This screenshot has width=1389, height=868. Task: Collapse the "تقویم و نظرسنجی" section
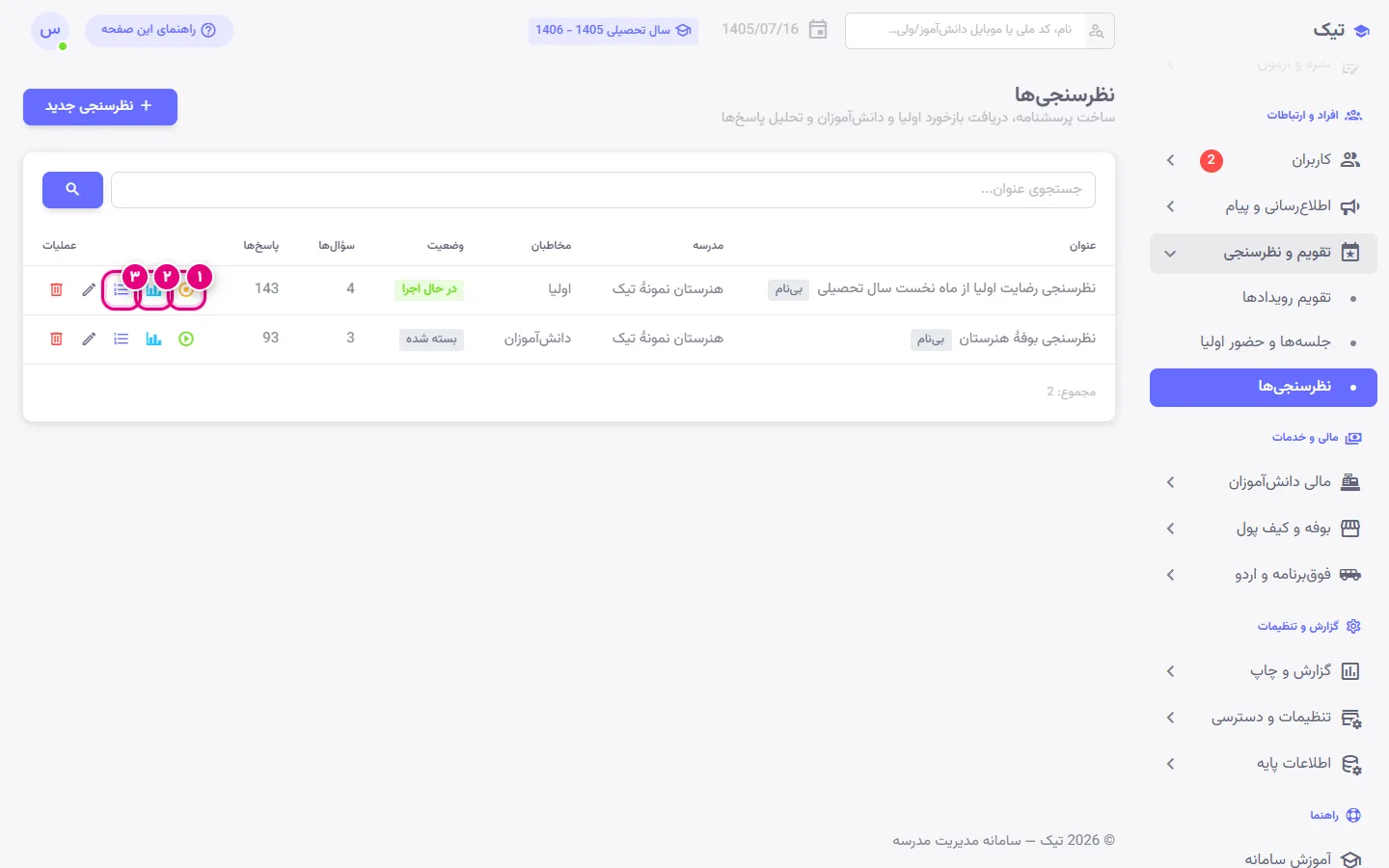point(1264,253)
